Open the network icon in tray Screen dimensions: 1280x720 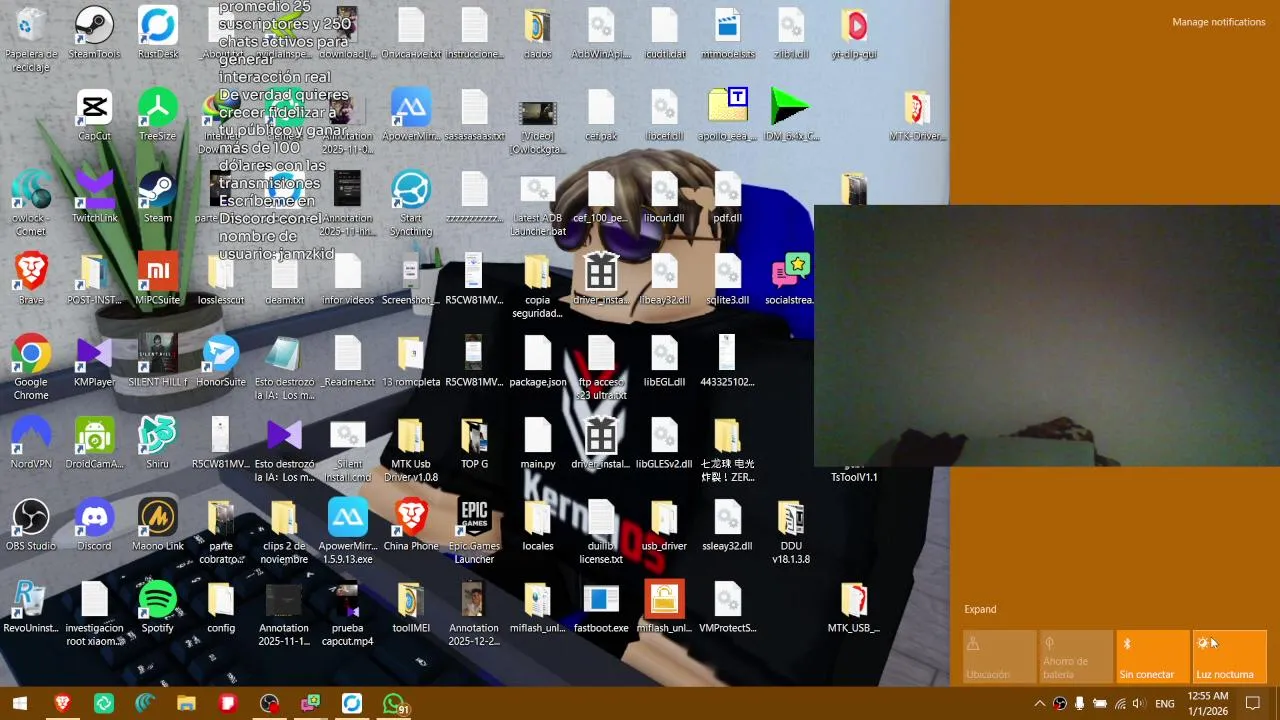coord(1120,704)
